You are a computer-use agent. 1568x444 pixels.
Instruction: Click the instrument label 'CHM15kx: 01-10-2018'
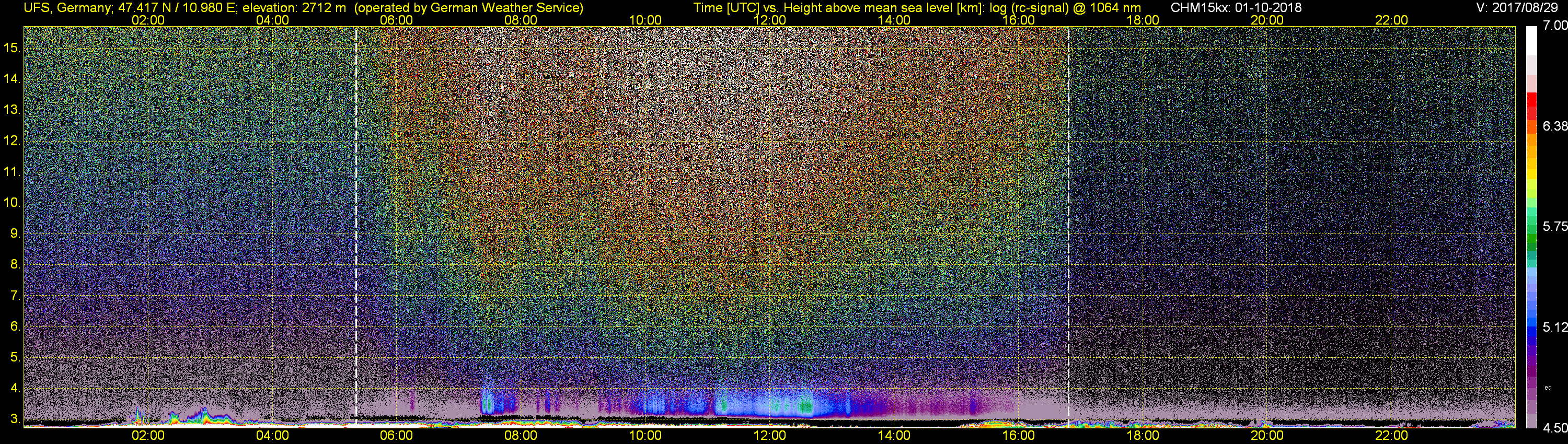(x=1235, y=8)
